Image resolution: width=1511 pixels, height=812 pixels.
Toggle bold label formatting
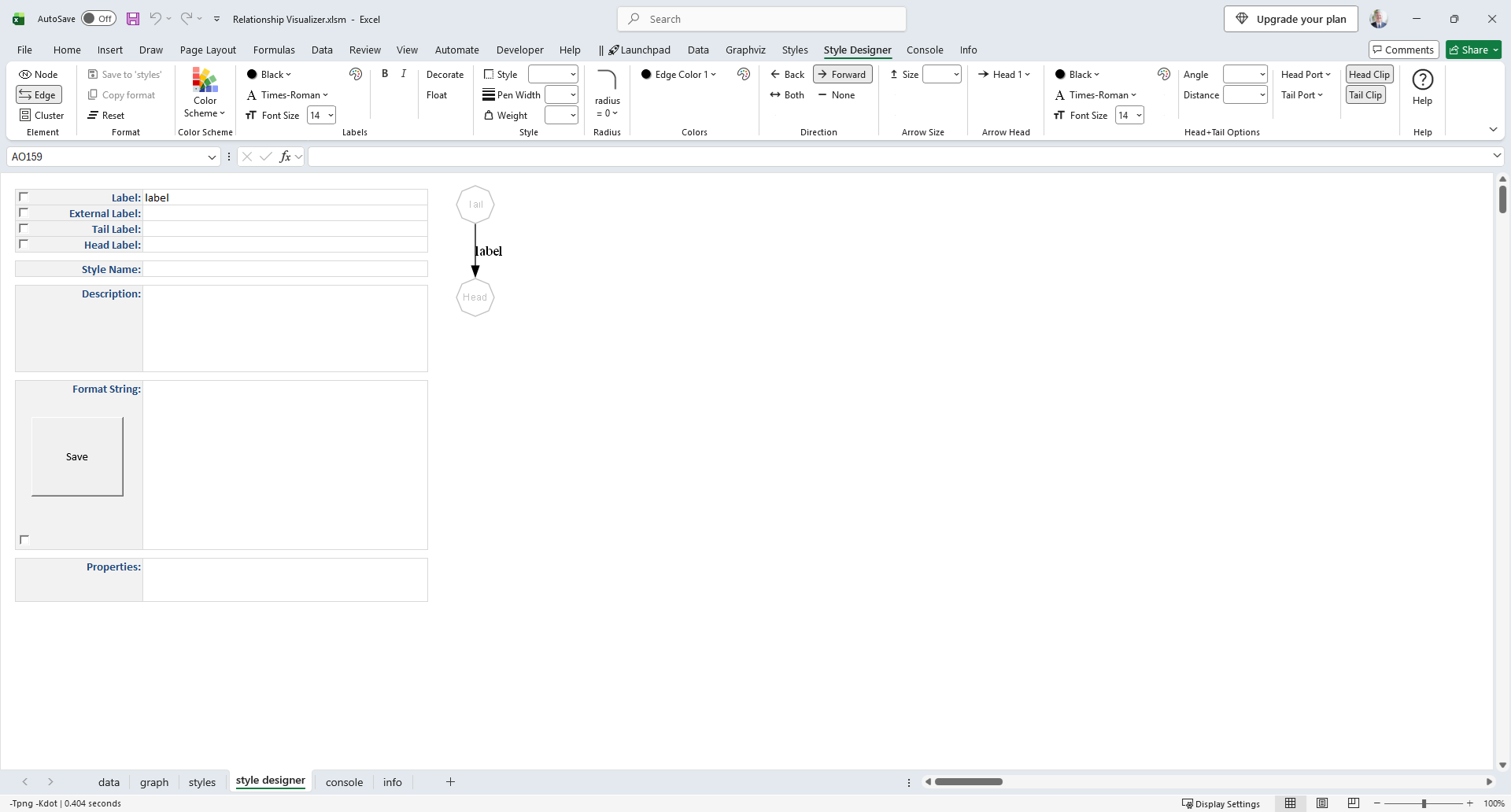(x=385, y=73)
